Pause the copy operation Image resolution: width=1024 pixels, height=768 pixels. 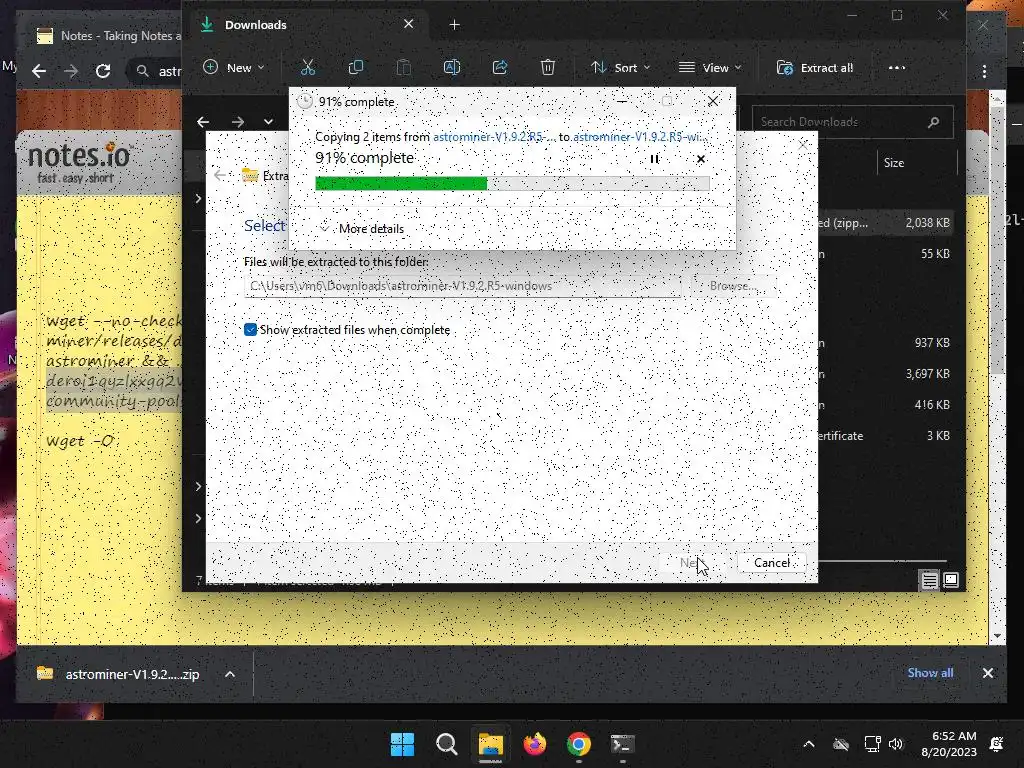654,159
